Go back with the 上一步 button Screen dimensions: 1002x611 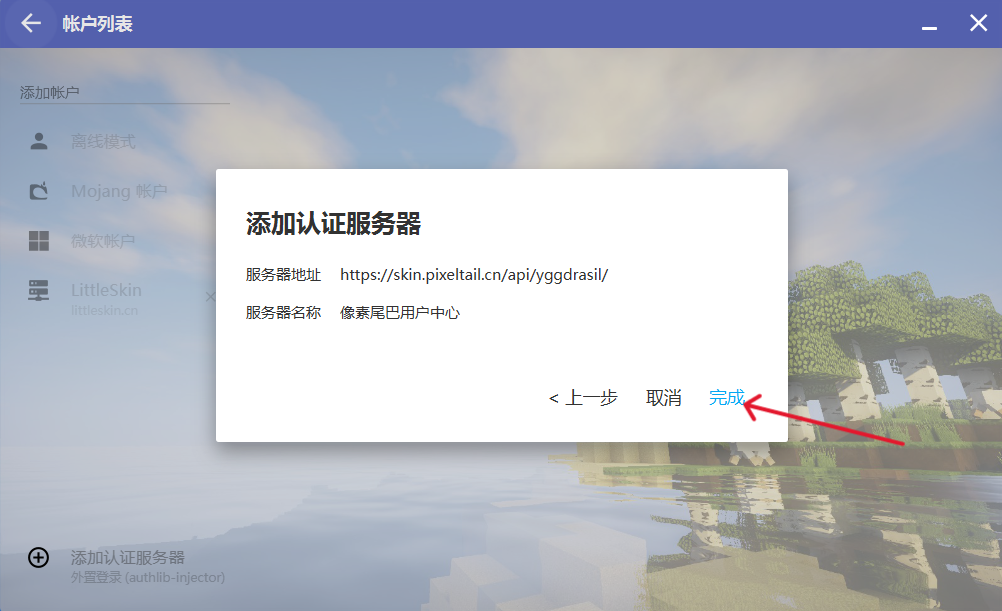coord(583,398)
